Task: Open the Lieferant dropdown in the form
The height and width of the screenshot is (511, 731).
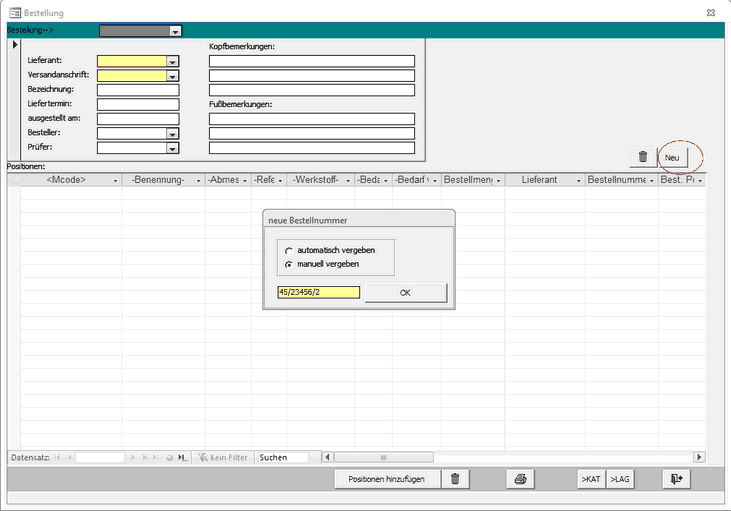Action: (x=173, y=61)
